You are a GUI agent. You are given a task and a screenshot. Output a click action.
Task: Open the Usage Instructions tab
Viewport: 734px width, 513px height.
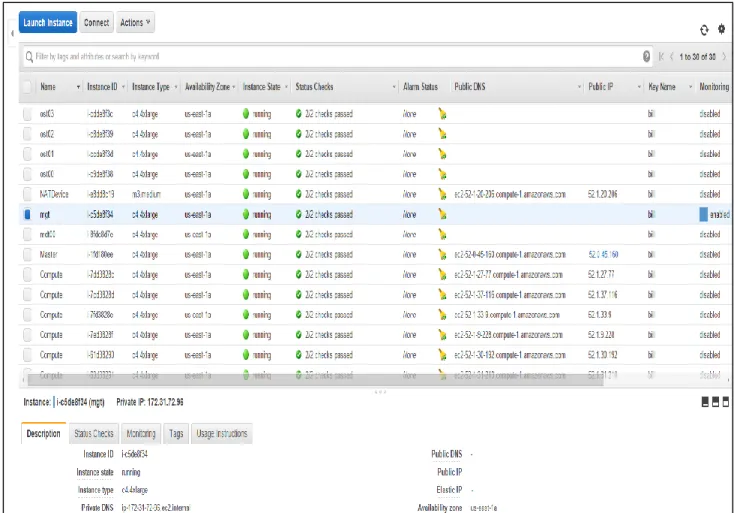pos(221,433)
